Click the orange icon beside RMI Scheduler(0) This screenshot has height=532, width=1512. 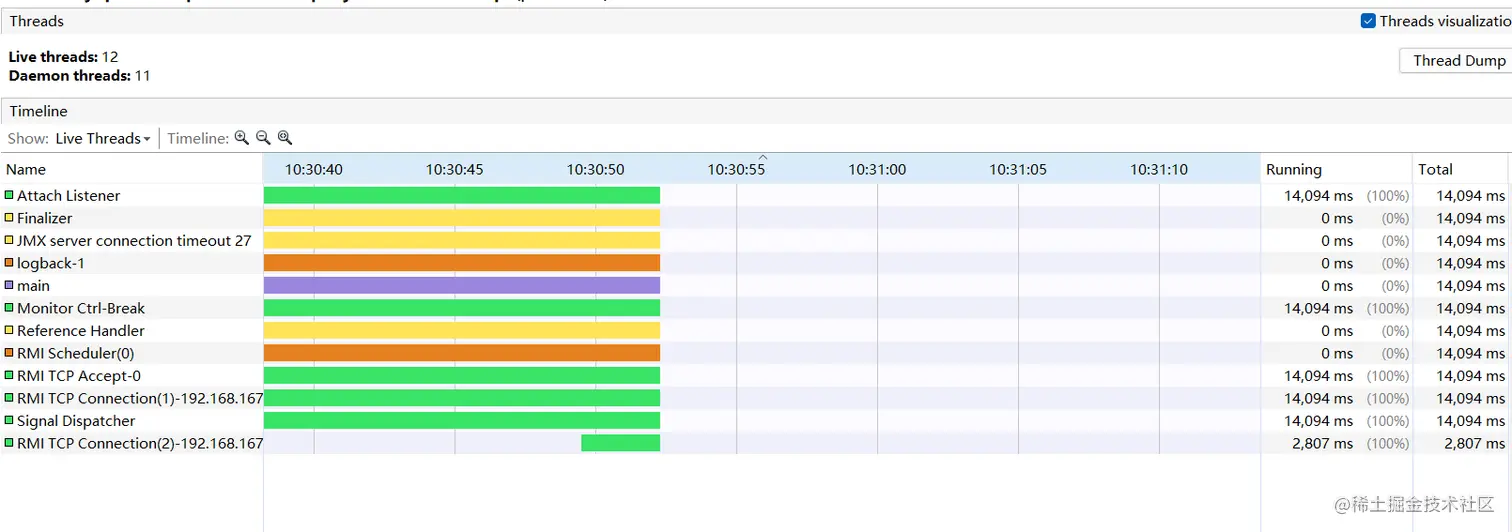click(x=9, y=353)
